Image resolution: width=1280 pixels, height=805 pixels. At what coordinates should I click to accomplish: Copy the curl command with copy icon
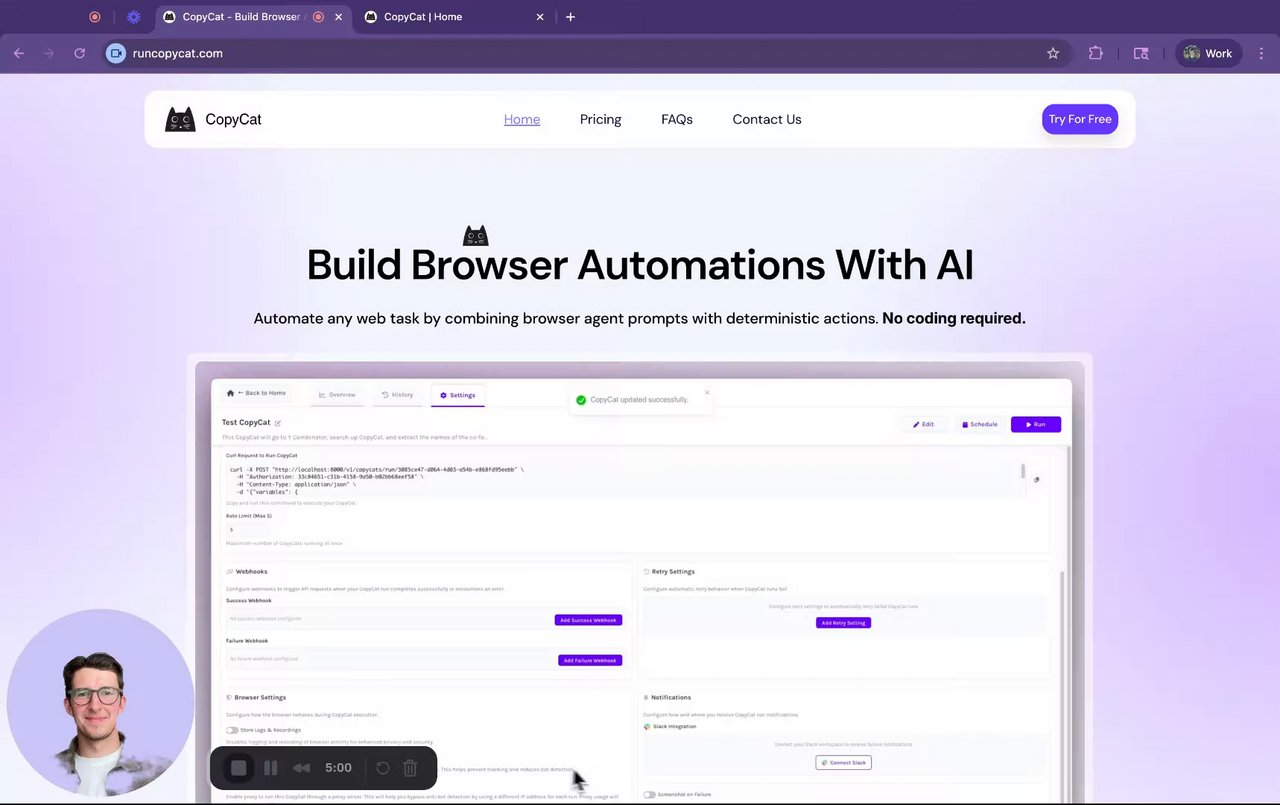[x=1036, y=480]
